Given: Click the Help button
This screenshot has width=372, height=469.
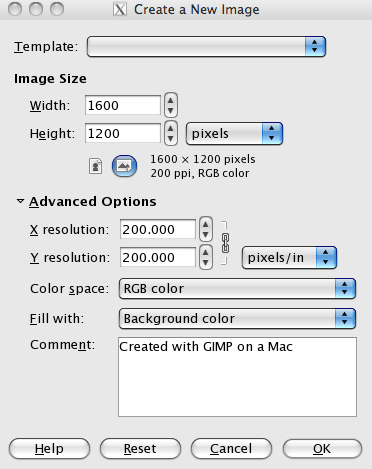Looking at the screenshot, I should click(x=49, y=449).
